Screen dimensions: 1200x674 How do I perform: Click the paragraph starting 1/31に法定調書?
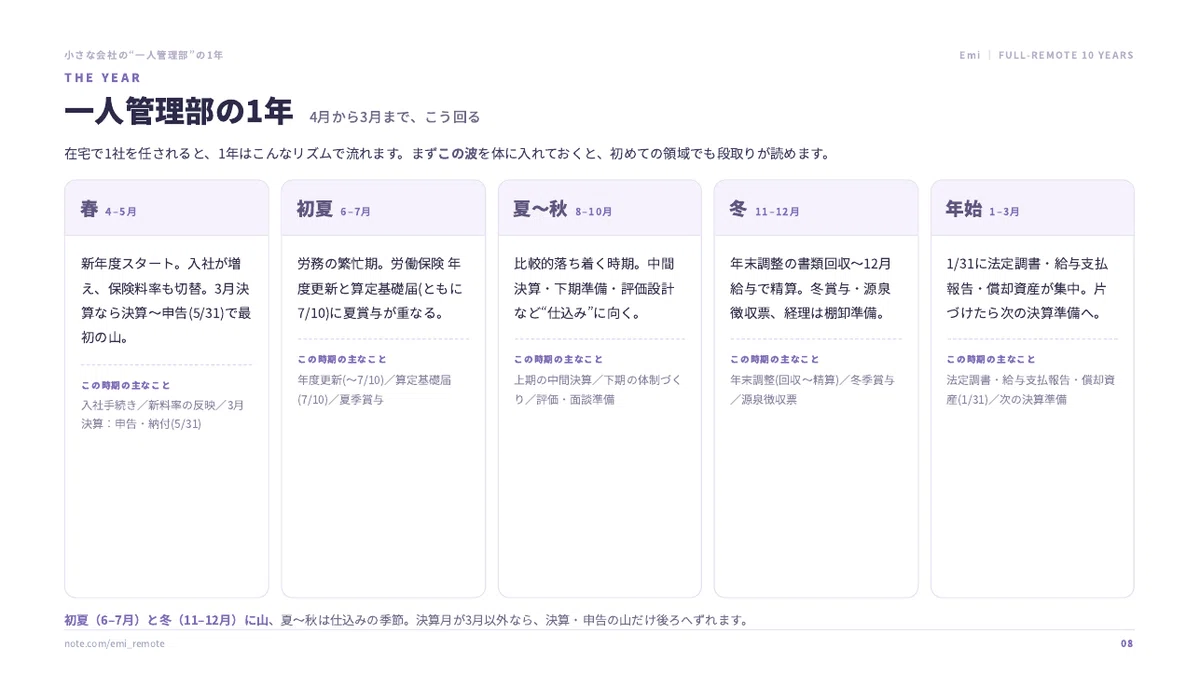[x=1028, y=288]
